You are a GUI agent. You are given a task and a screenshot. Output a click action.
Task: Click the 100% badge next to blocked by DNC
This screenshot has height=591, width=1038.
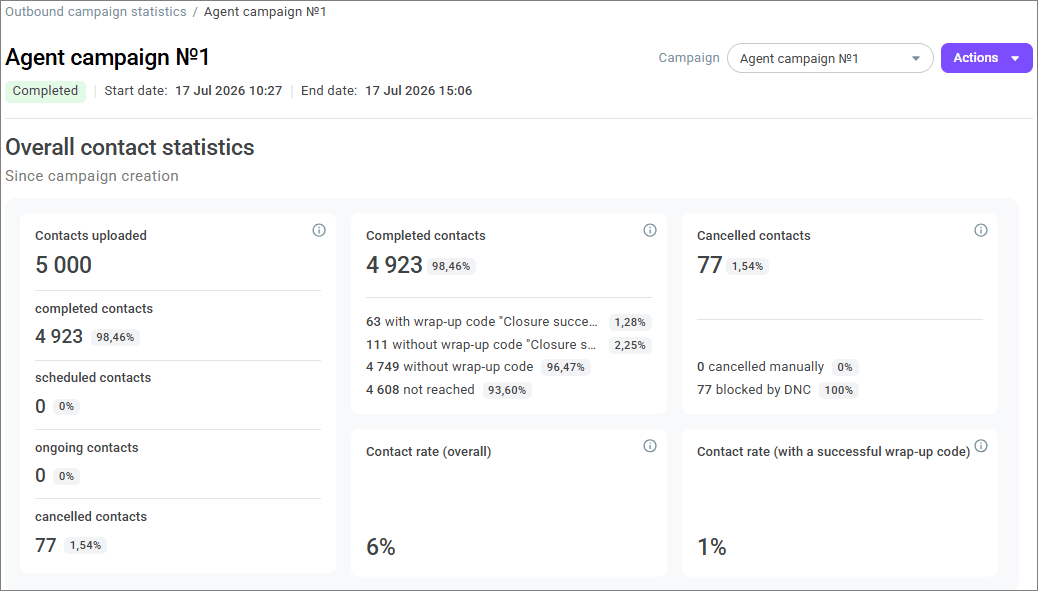(839, 390)
